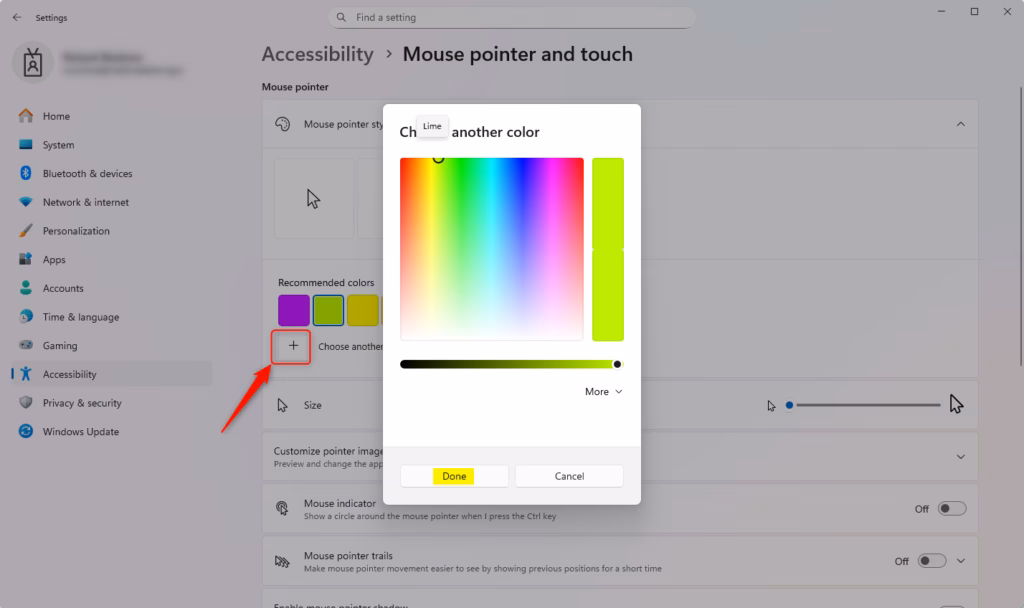Select Time & language in sidebar
1024x608 pixels.
(x=80, y=317)
